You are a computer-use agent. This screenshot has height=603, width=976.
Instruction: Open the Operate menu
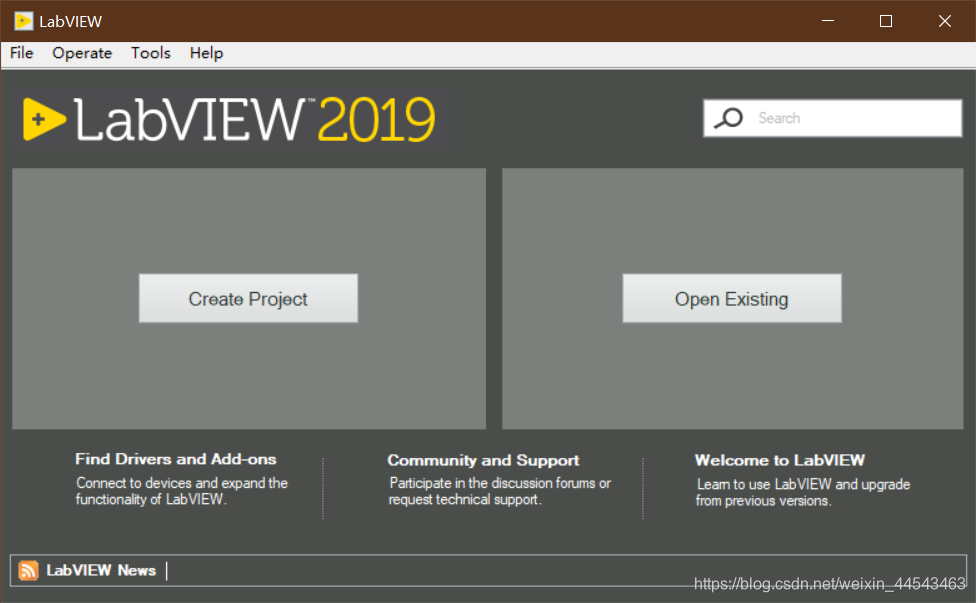pos(82,54)
